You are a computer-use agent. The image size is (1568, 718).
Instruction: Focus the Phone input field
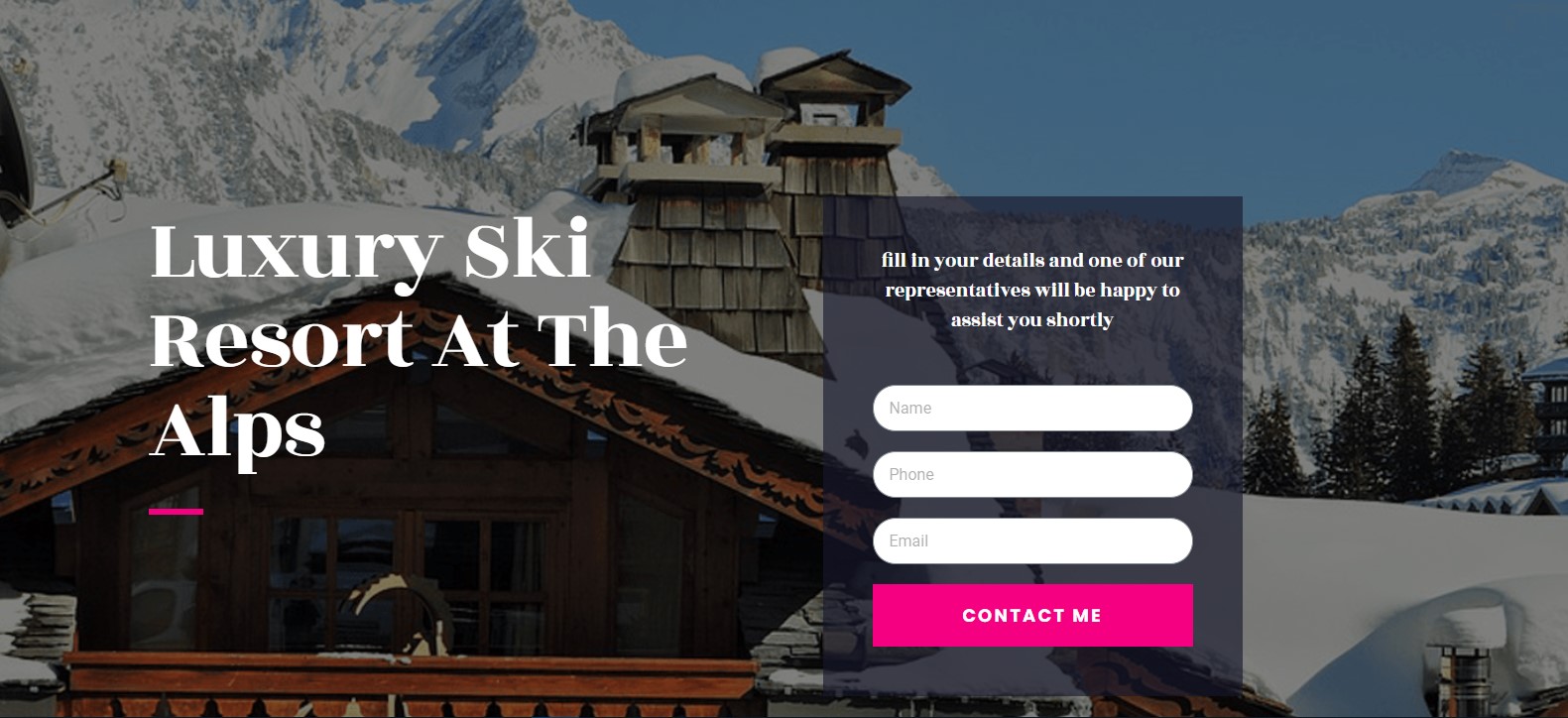[1032, 474]
